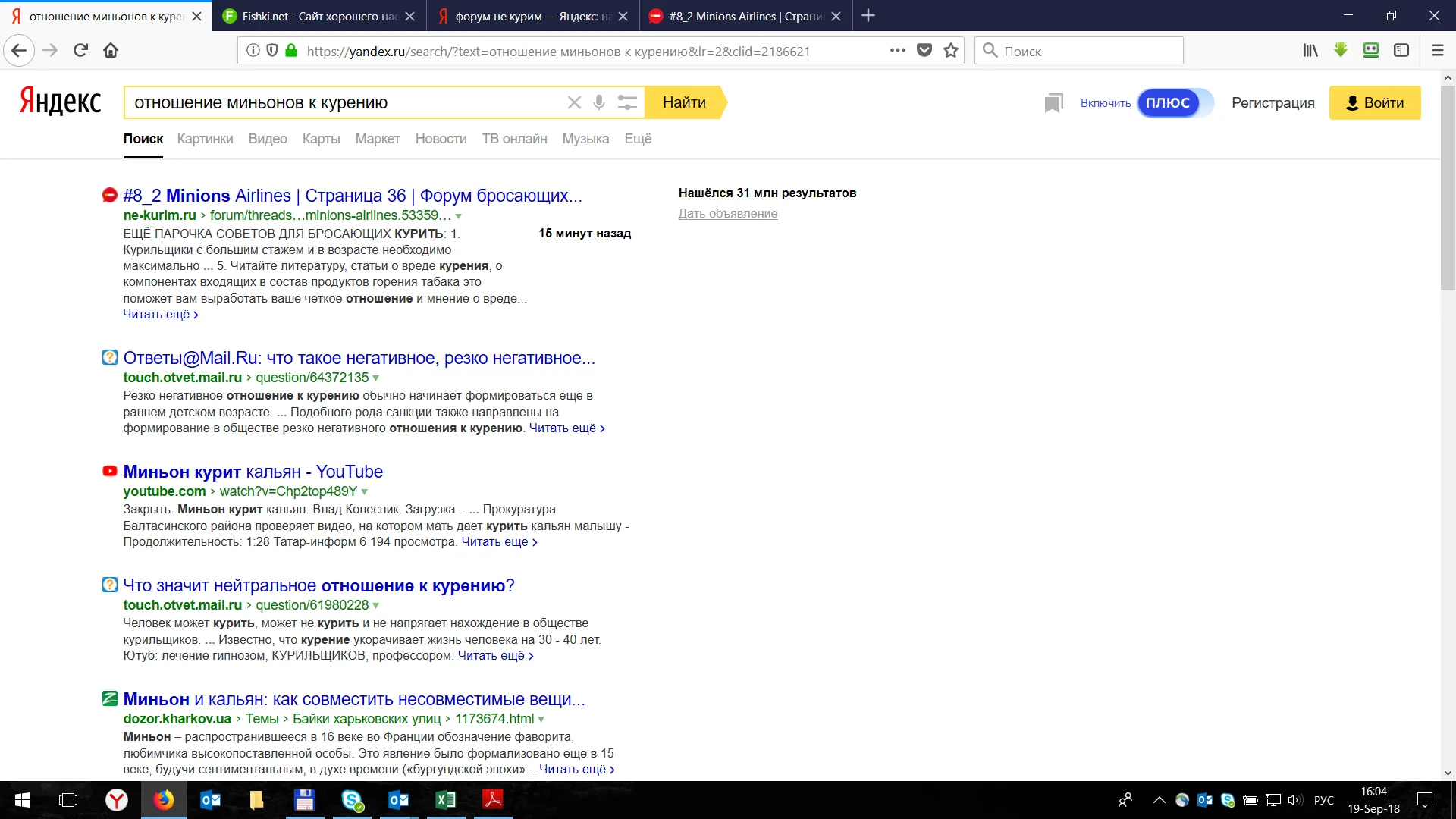The image size is (1456, 819).
Task: Click the voice search microphone icon
Action: tap(599, 102)
